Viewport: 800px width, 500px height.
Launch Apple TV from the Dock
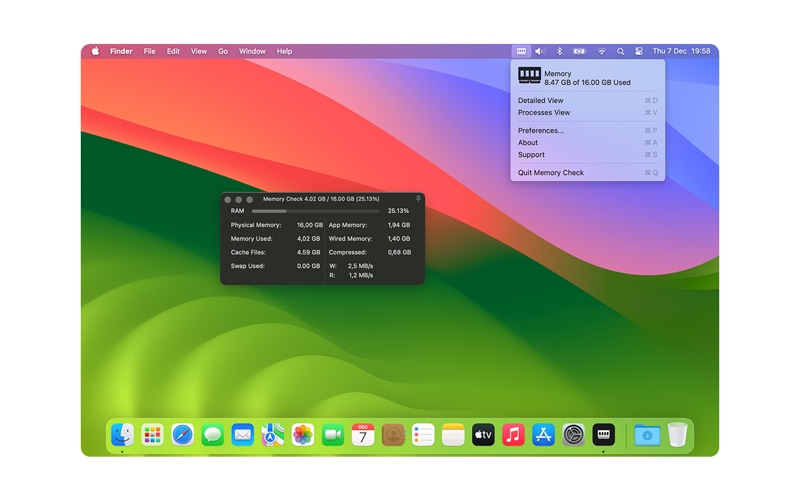click(x=483, y=435)
